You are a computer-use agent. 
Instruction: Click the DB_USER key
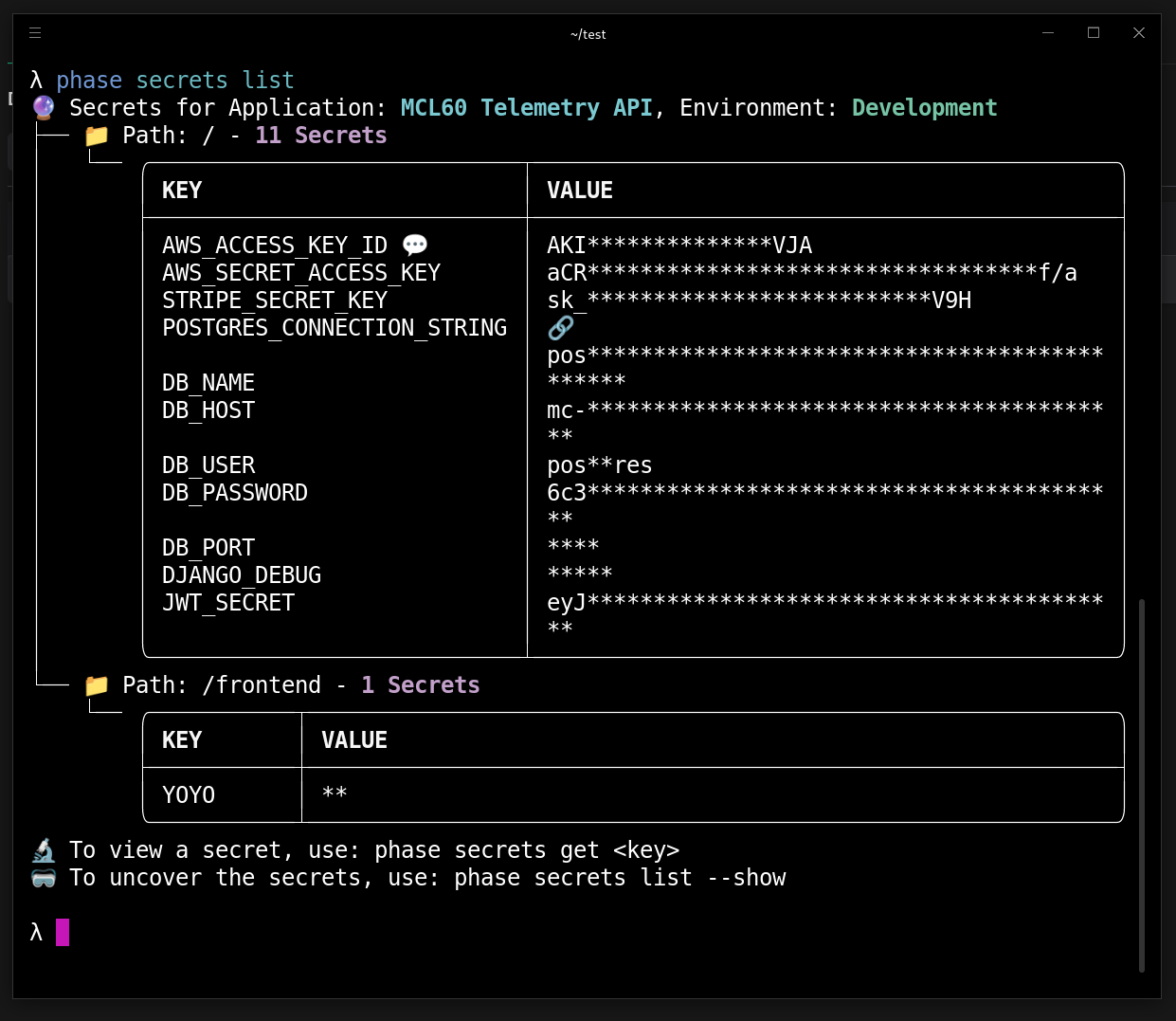[208, 465]
